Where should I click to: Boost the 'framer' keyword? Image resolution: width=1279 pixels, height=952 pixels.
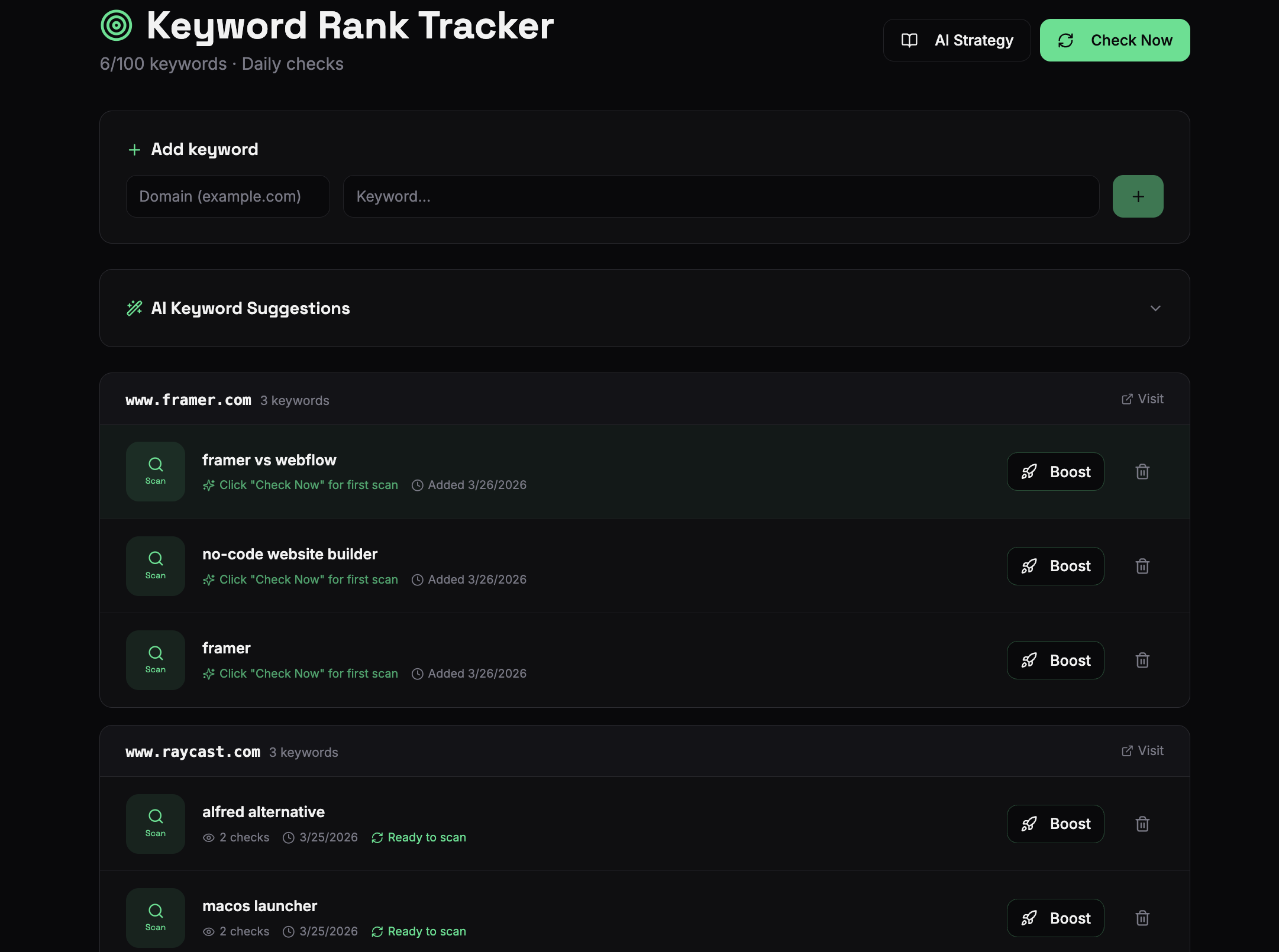(1055, 660)
